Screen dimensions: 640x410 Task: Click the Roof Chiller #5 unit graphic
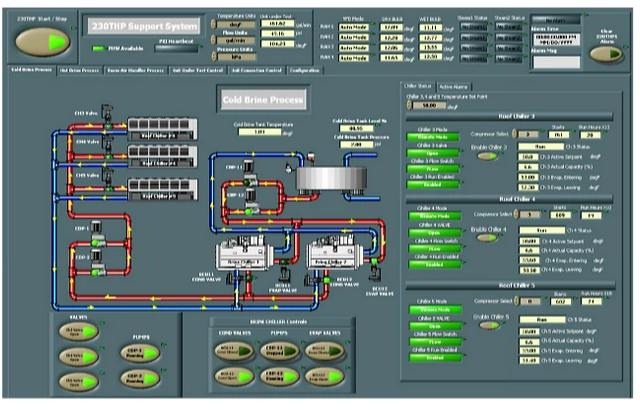162,190
